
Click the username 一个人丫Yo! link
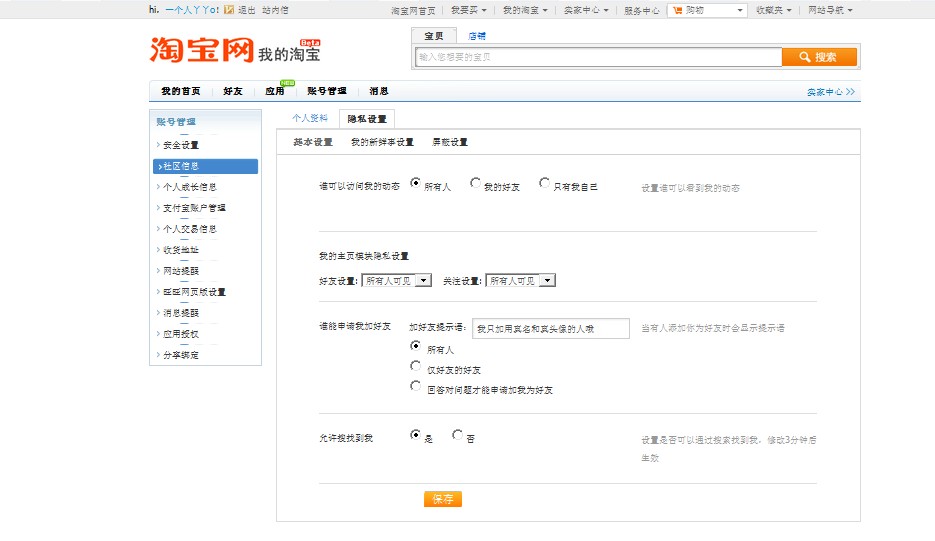pos(192,10)
